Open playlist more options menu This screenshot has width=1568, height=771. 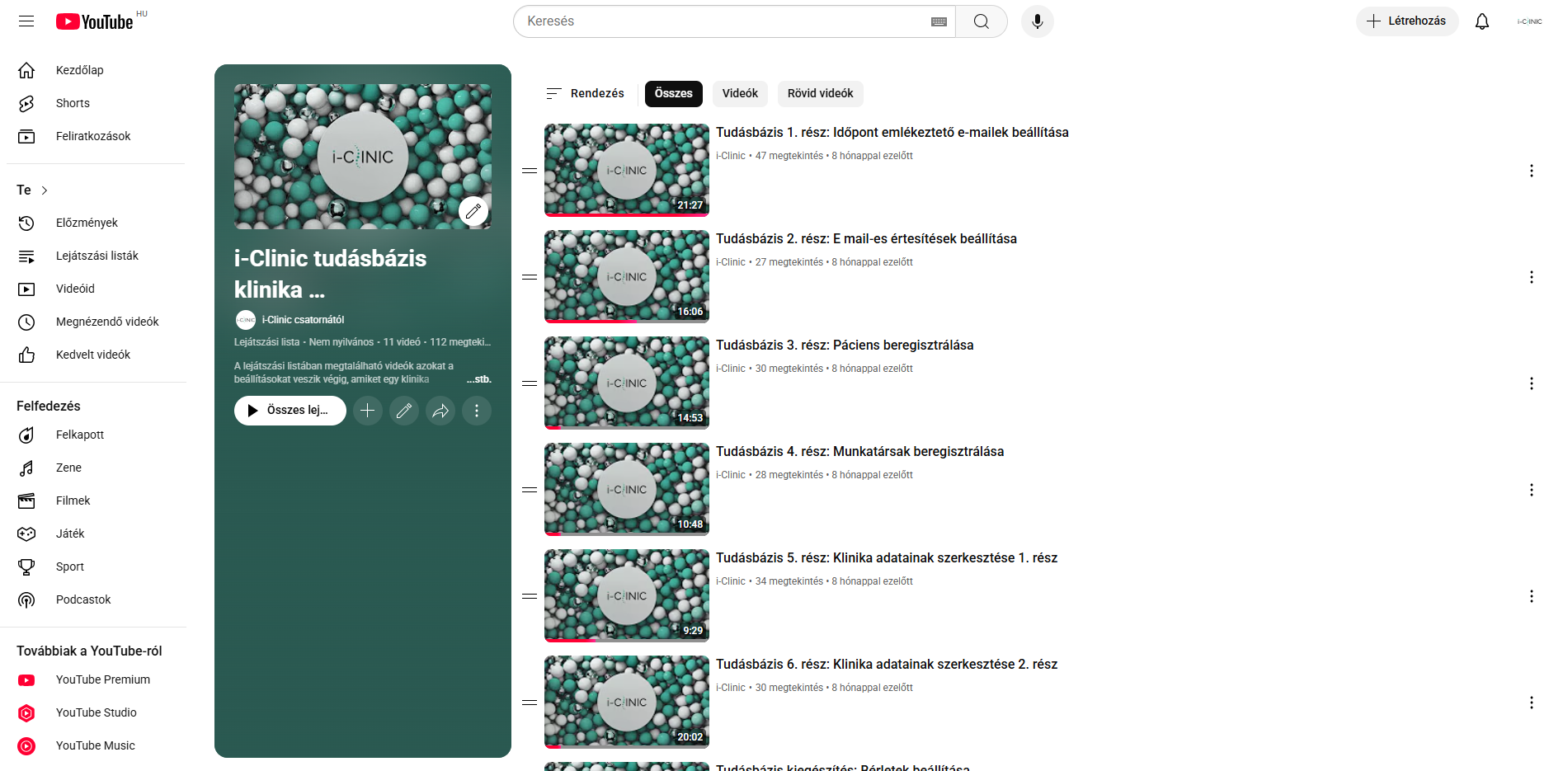(477, 411)
